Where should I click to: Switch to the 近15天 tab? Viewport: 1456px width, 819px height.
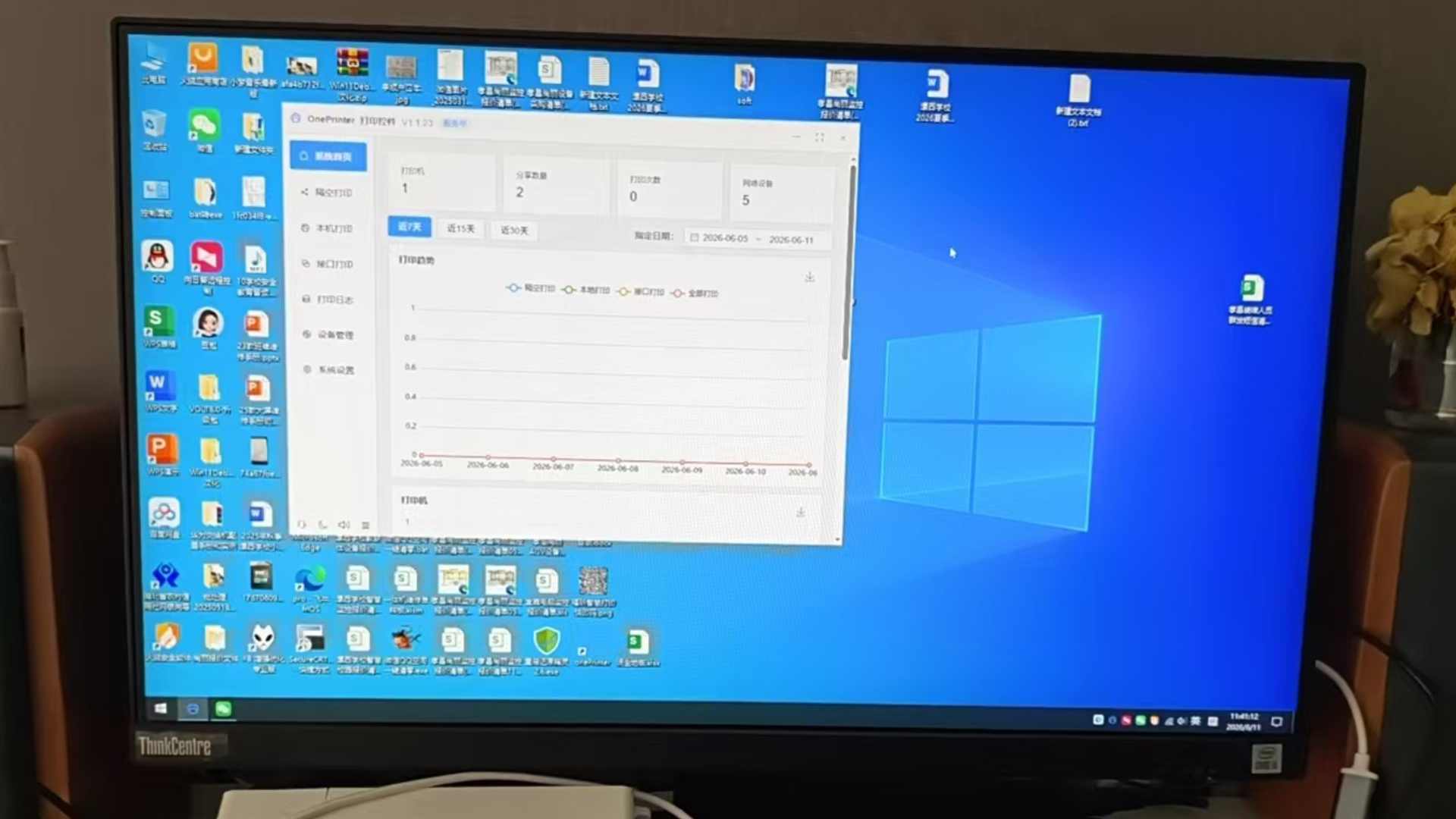[x=460, y=228]
